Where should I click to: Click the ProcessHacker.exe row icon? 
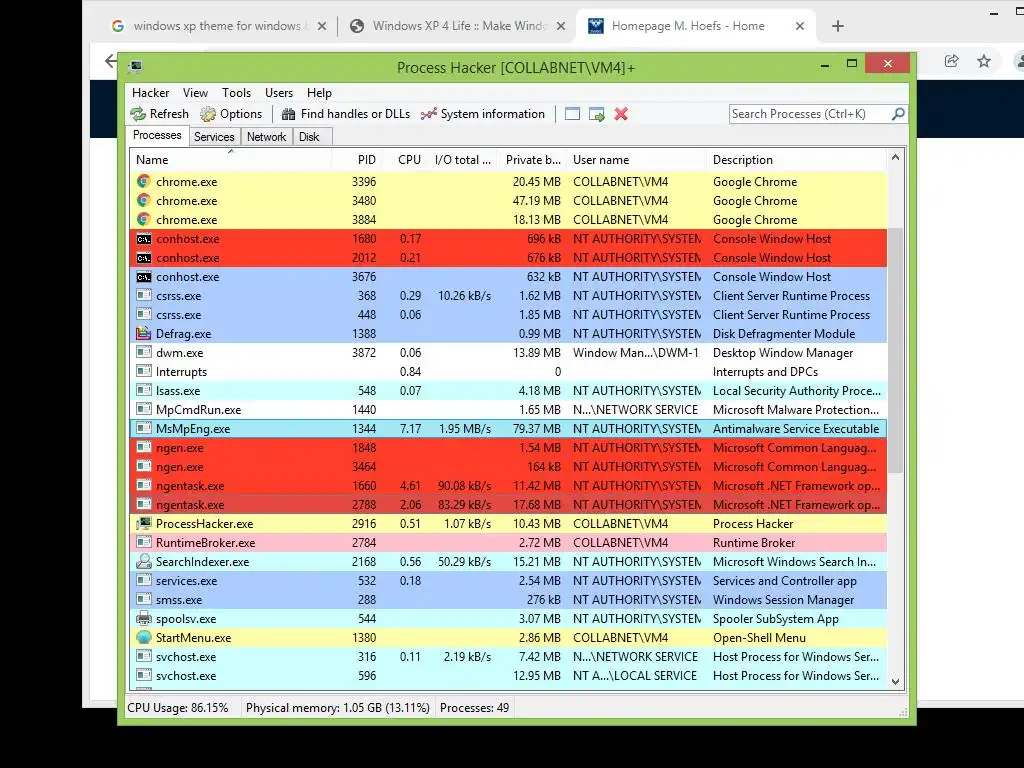click(144, 524)
